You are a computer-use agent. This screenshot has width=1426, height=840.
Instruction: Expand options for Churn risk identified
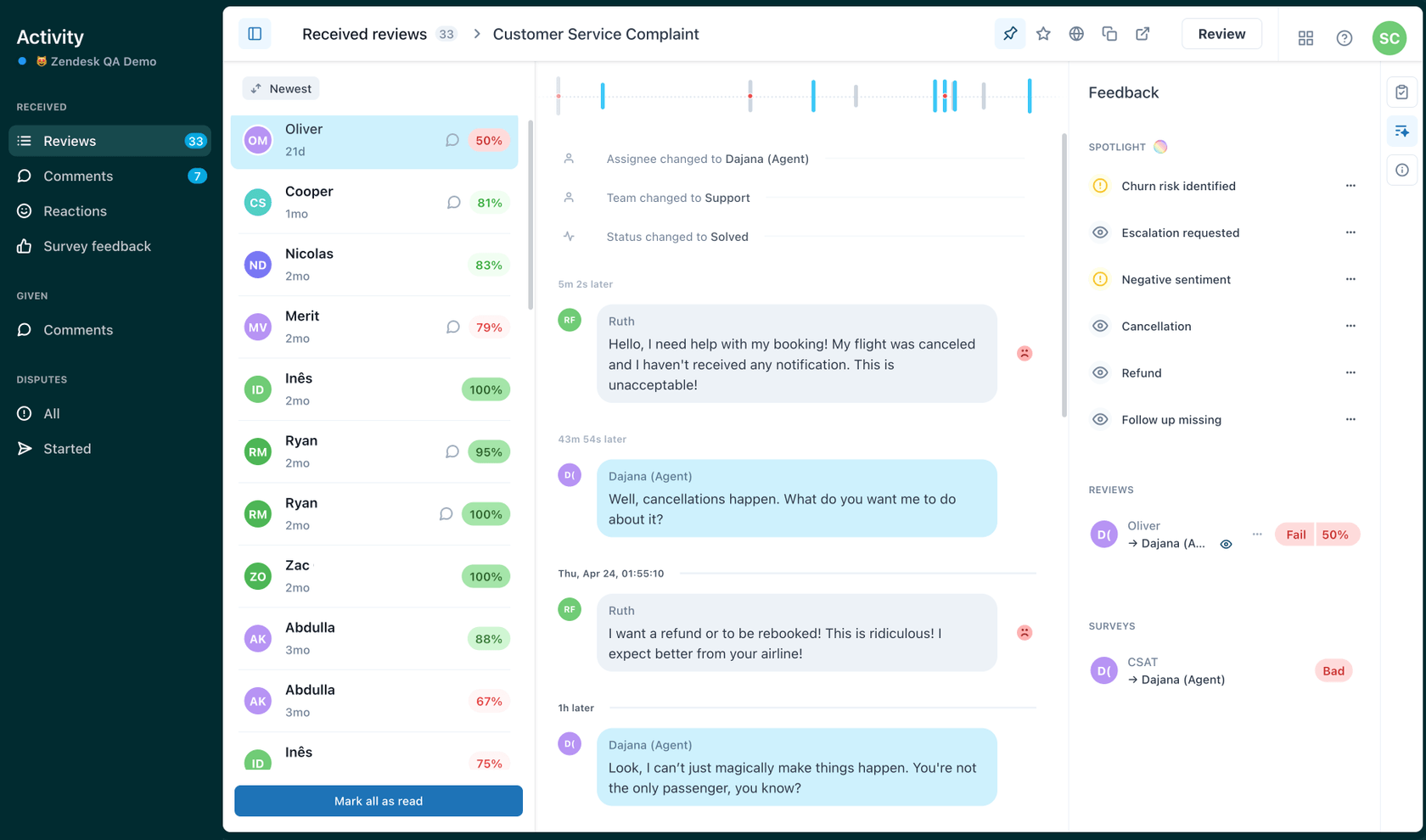point(1350,186)
